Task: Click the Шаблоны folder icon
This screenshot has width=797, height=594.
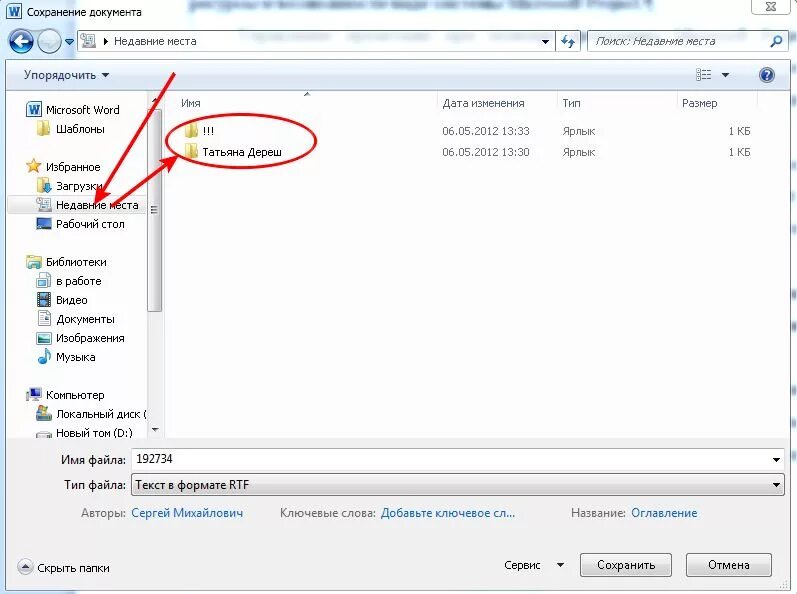Action: (44, 129)
